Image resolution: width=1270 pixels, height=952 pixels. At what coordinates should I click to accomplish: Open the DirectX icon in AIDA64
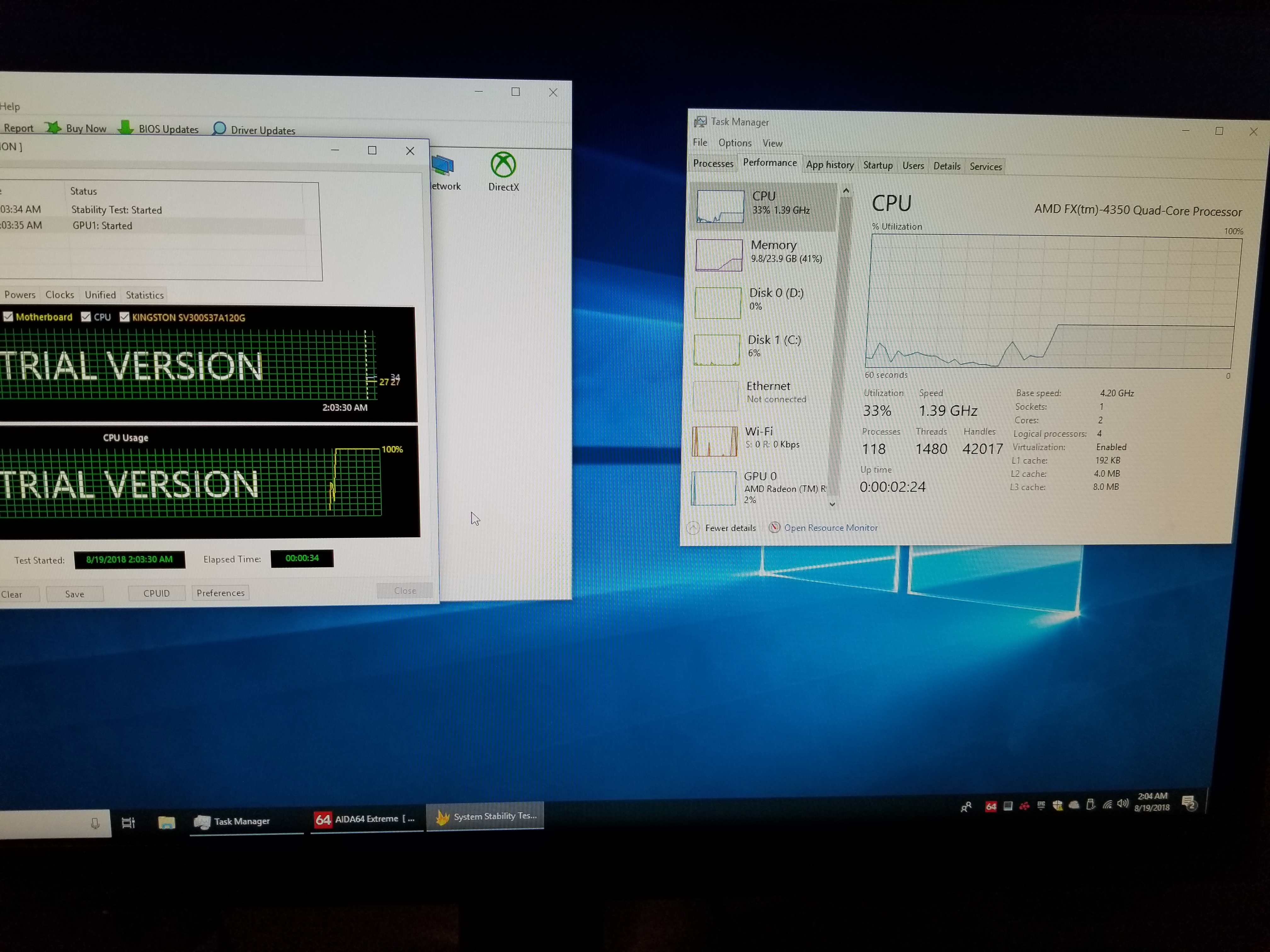tap(504, 172)
